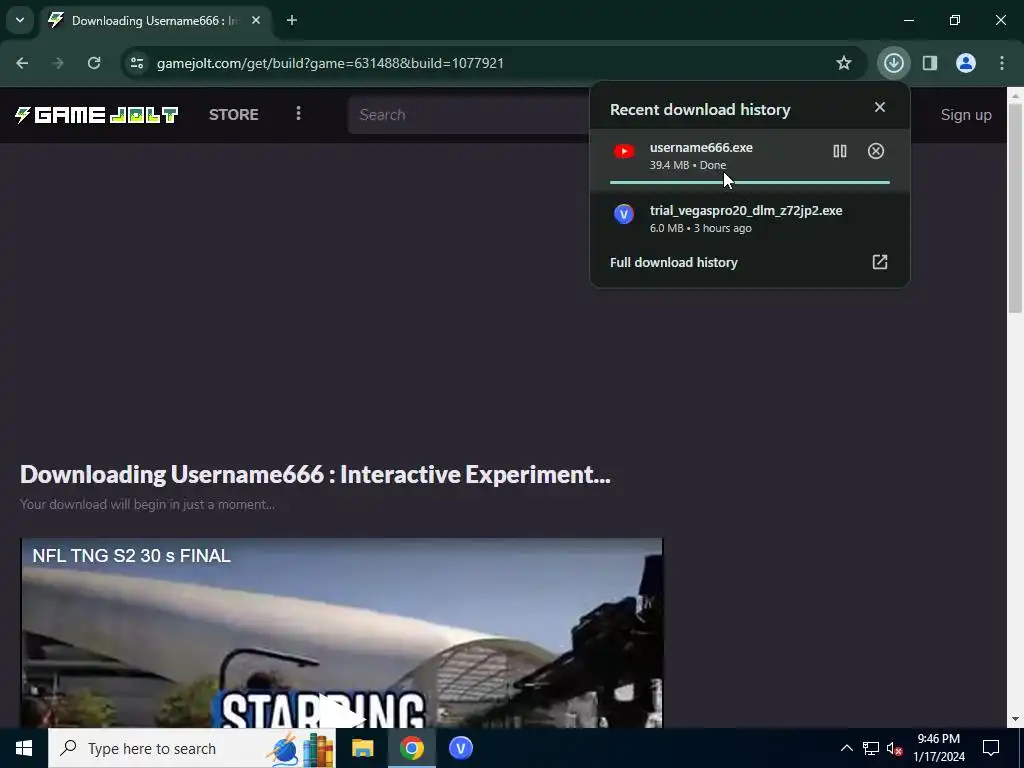
Task: Open the Game Jolt STORE page
Action: tap(234, 115)
